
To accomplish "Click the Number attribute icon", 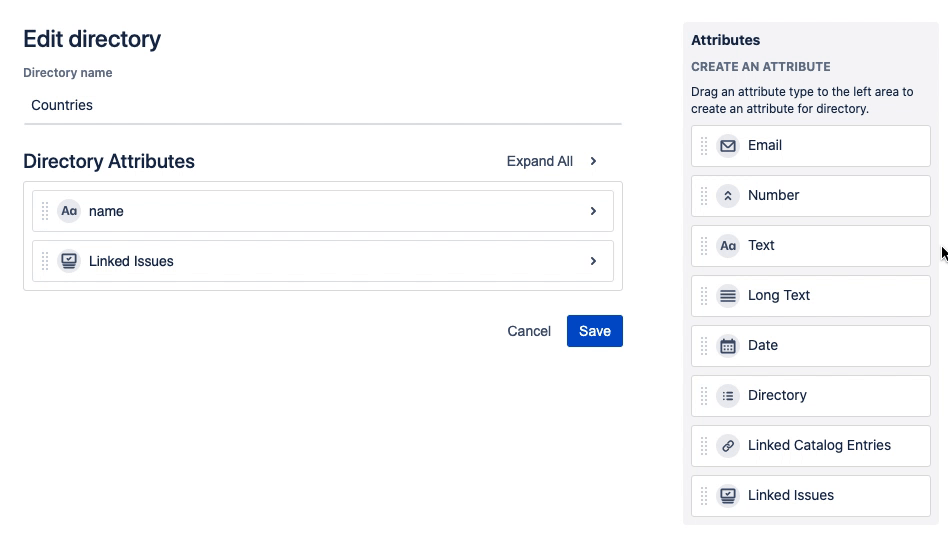I will click(x=728, y=196).
